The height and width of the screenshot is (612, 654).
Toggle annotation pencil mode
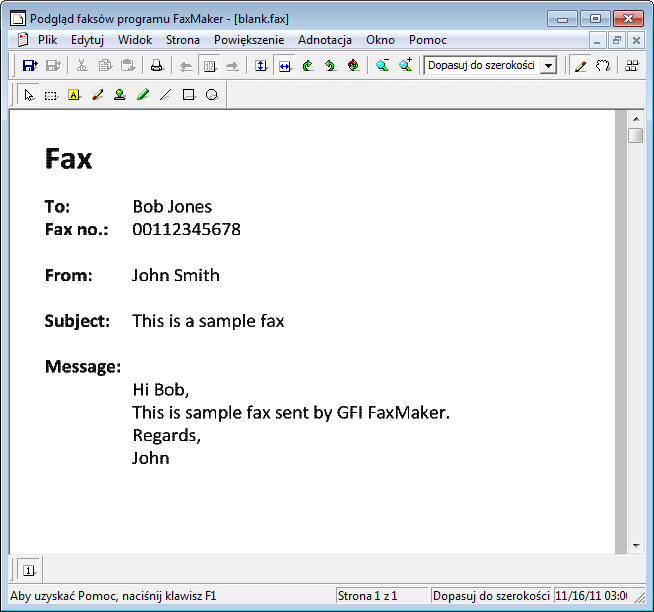(x=581, y=65)
